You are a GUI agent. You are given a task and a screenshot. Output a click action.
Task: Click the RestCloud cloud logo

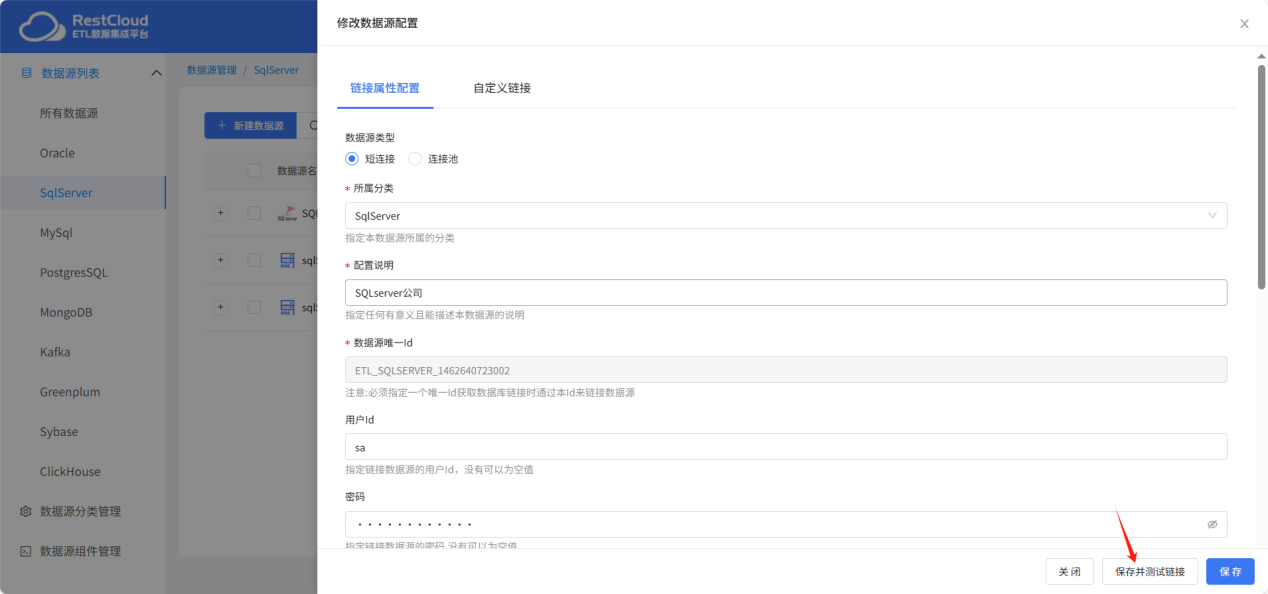pos(41,27)
